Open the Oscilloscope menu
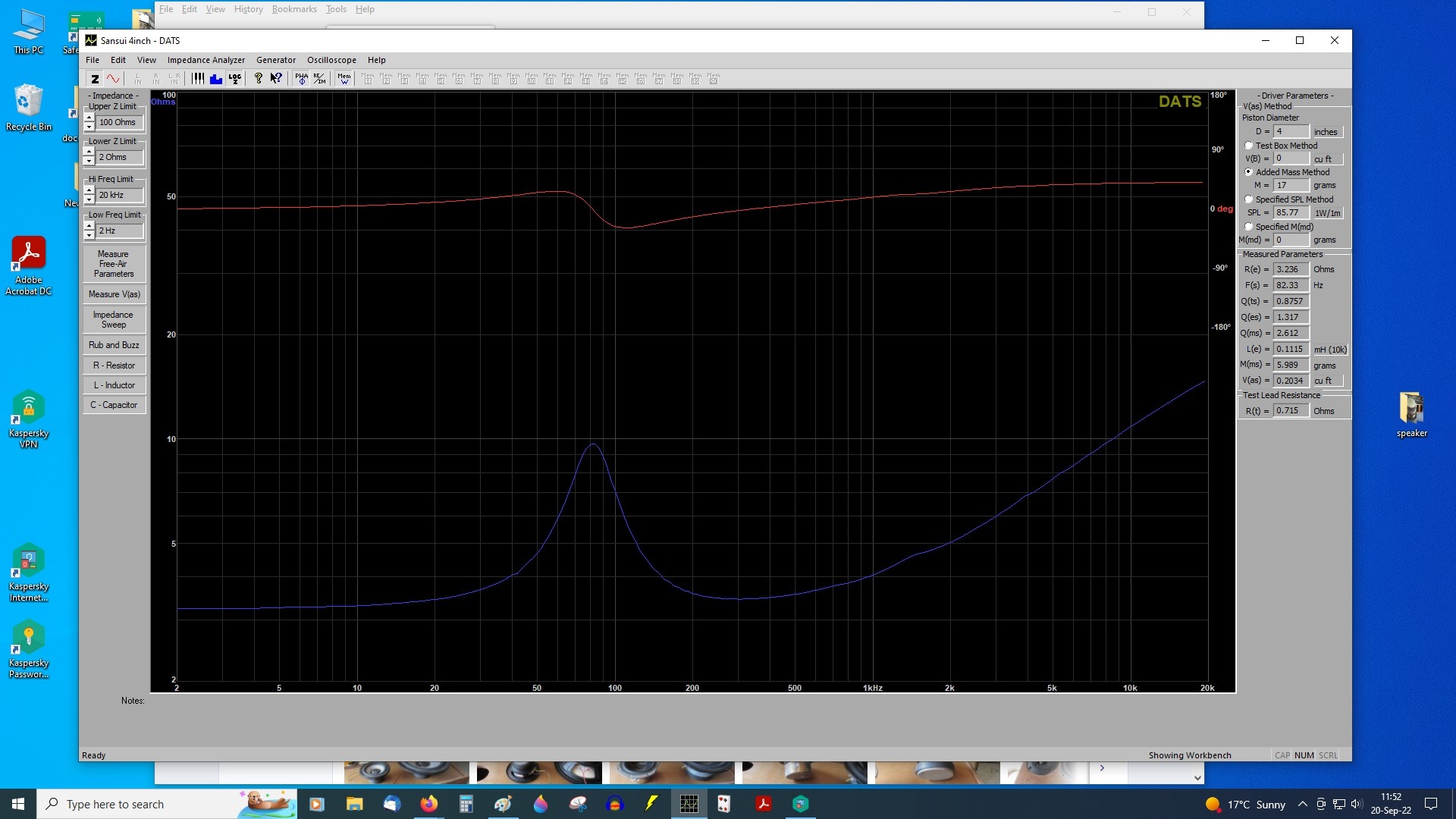The height and width of the screenshot is (819, 1456). 331,60
